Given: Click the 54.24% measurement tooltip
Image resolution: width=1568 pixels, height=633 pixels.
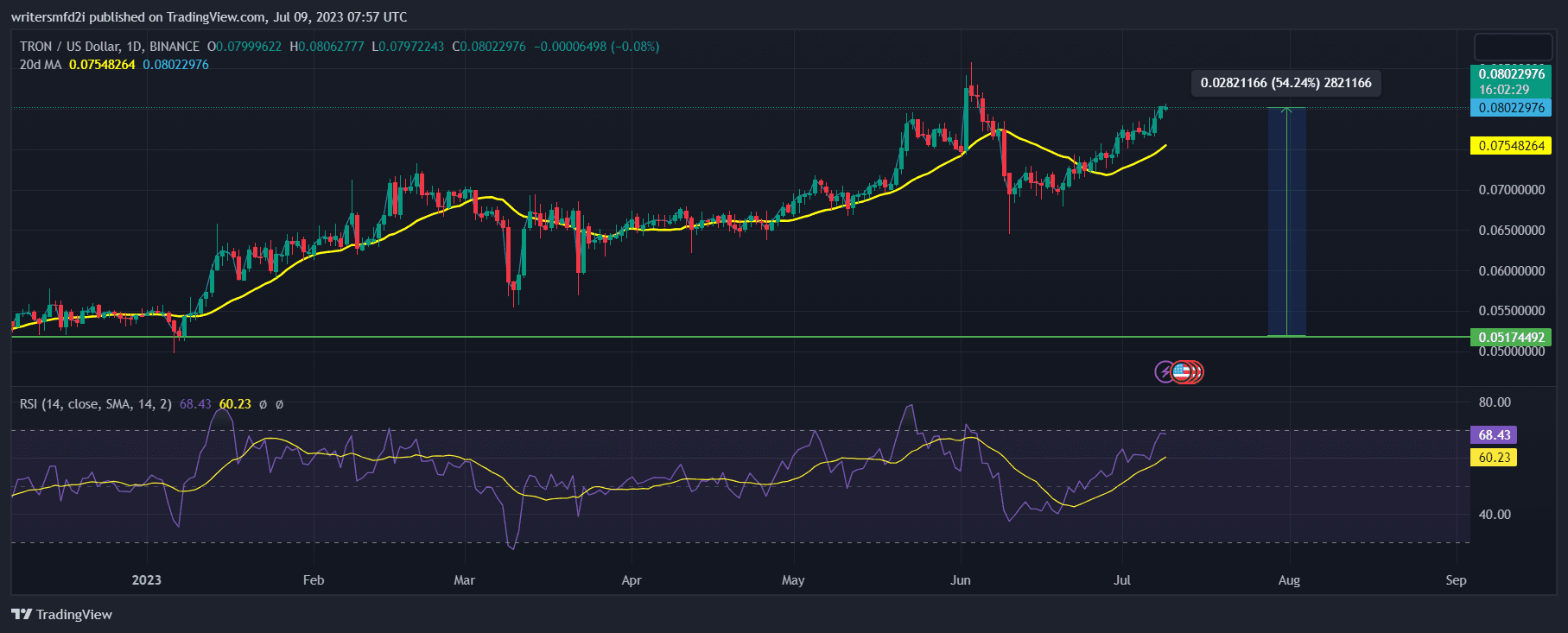Looking at the screenshot, I should 1286,83.
